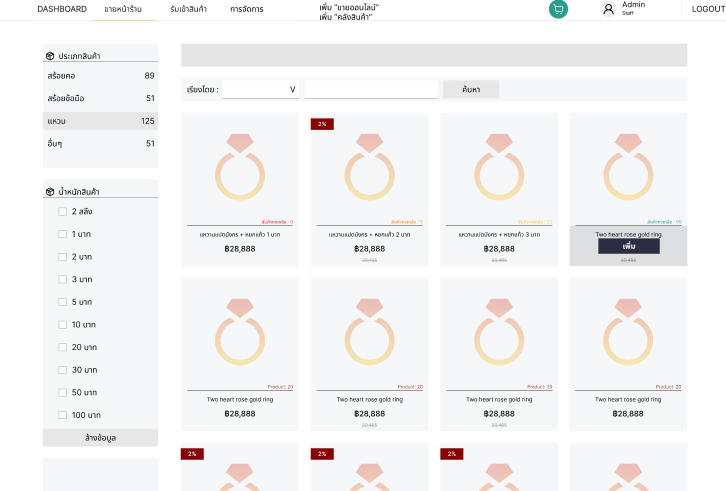Tick the 100 บาท weight checkbox
The height and width of the screenshot is (491, 726).
tap(62, 415)
